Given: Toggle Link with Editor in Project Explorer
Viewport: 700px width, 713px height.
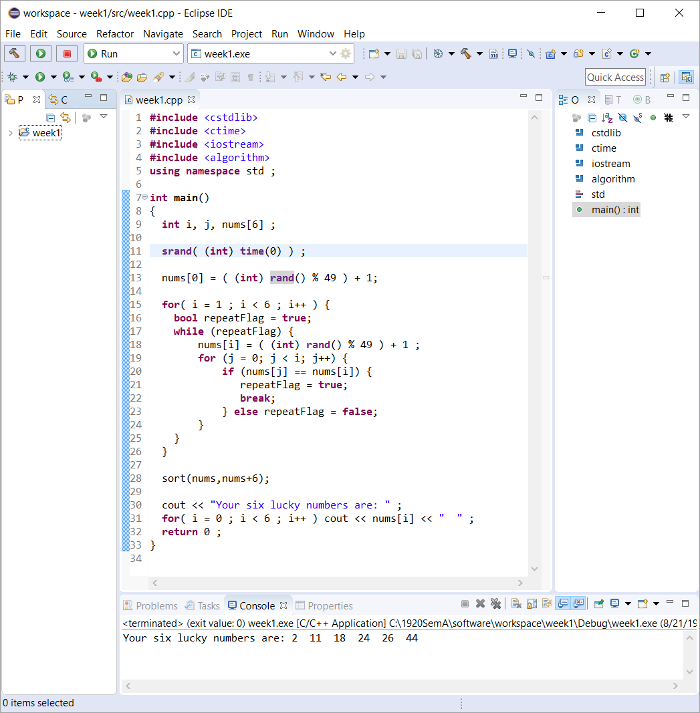Looking at the screenshot, I should pos(66,118).
